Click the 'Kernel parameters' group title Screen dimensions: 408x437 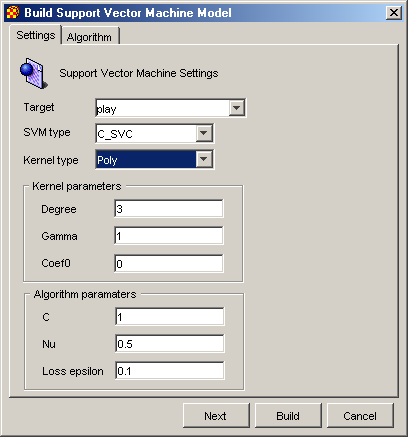(x=77, y=186)
